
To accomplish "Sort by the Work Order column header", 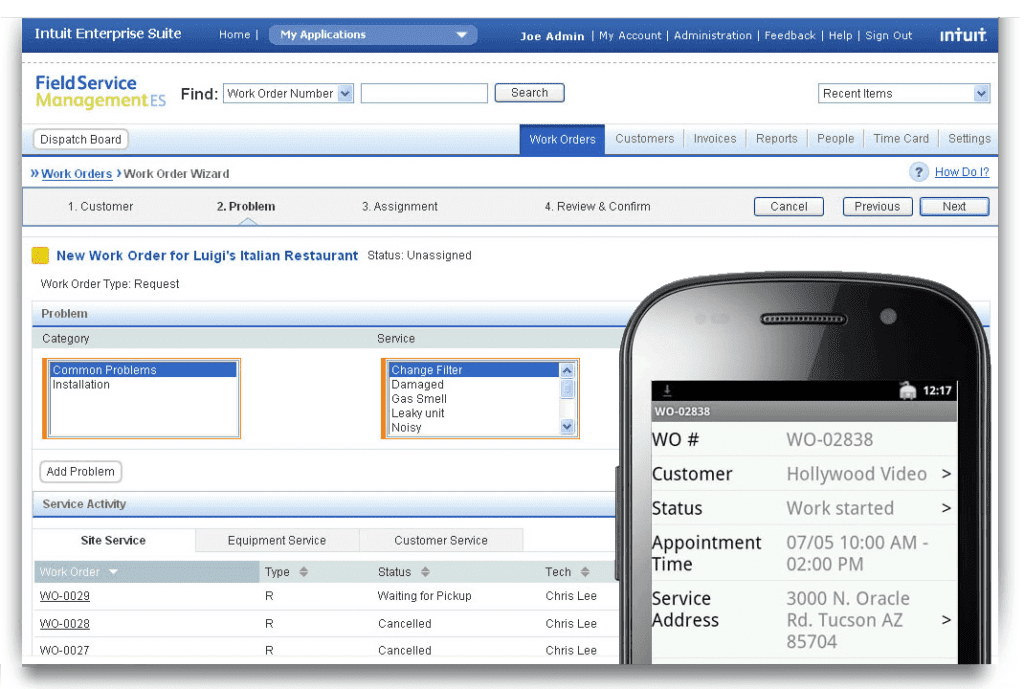I will coord(146,571).
